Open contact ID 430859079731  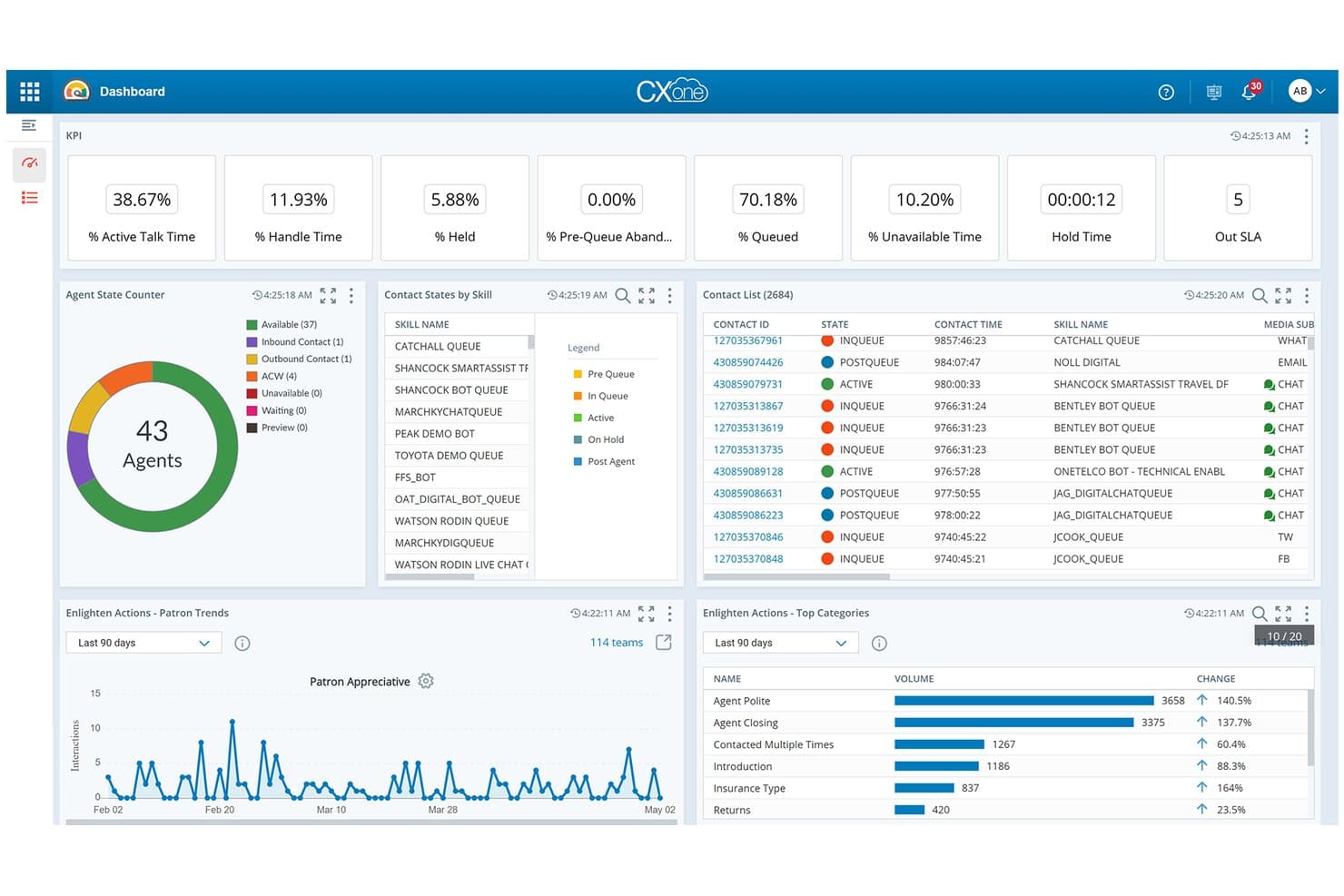pyautogui.click(x=748, y=384)
